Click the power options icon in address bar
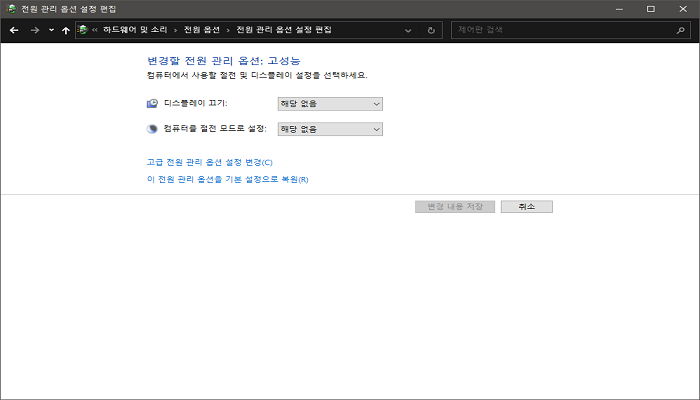This screenshot has height=400, width=700. (83, 31)
